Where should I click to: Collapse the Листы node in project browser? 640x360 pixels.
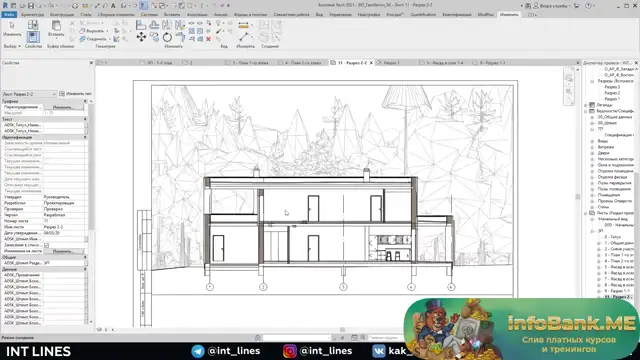[x=587, y=213]
